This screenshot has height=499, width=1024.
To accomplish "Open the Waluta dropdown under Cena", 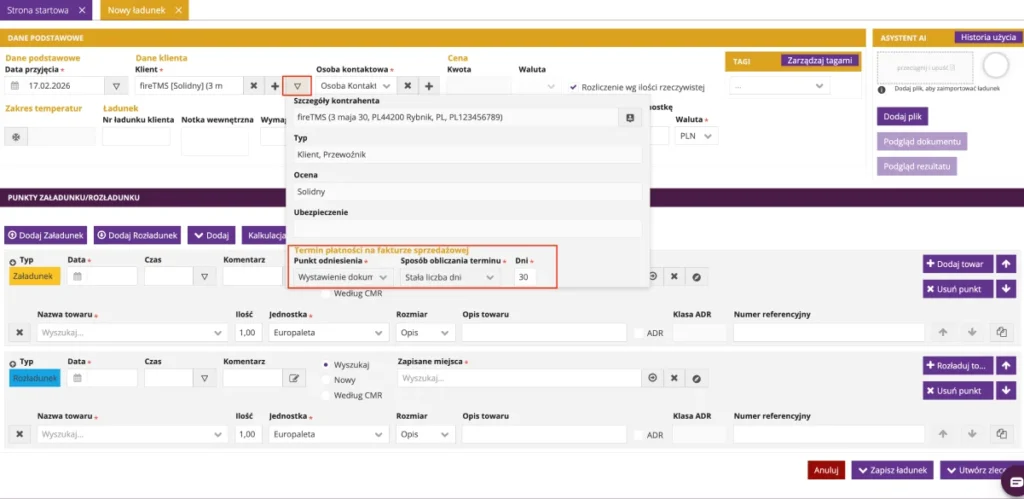I will pyautogui.click(x=538, y=86).
